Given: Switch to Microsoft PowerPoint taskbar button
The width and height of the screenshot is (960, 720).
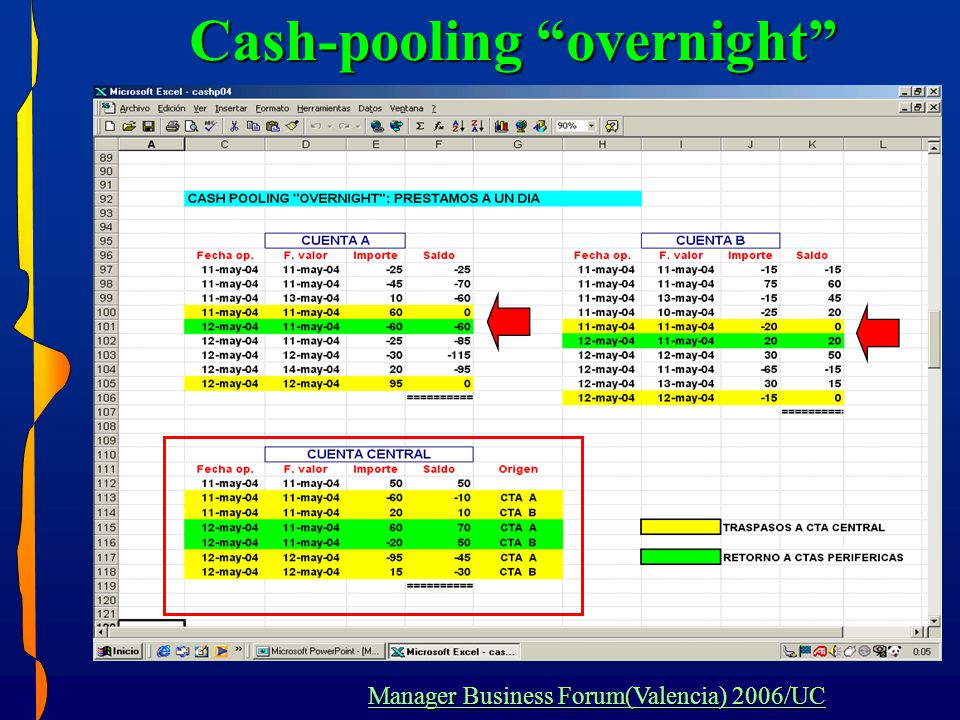Looking at the screenshot, I should pyautogui.click(x=319, y=651).
